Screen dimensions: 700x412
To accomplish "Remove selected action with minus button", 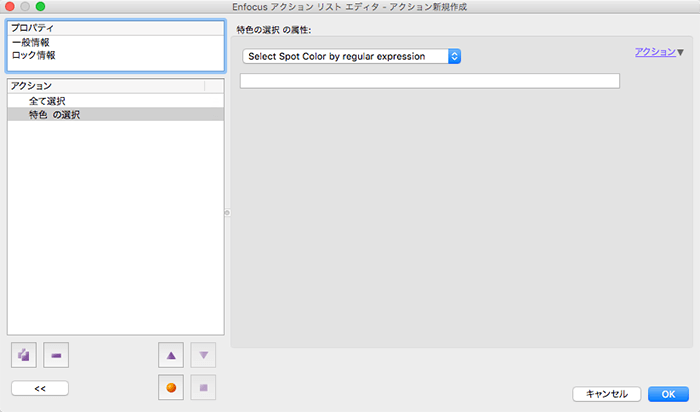I will coord(56,355).
